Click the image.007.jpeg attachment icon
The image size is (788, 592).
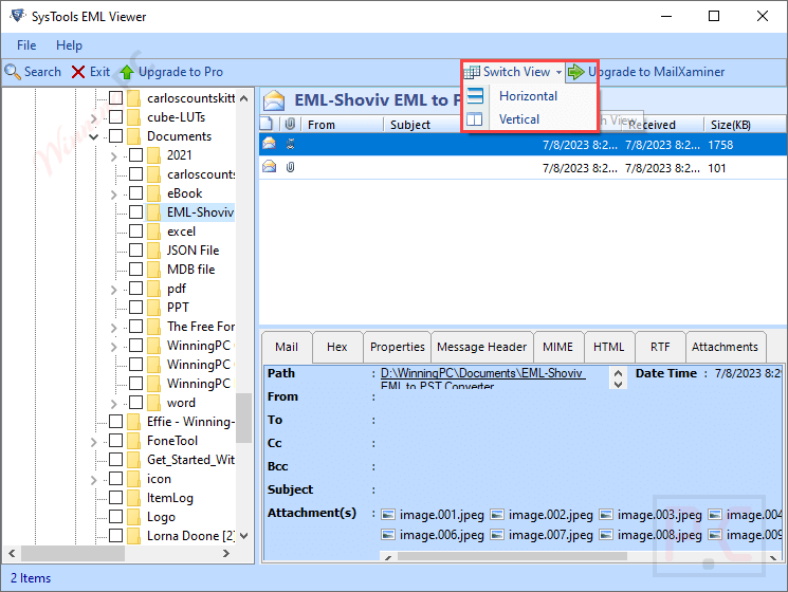point(497,535)
